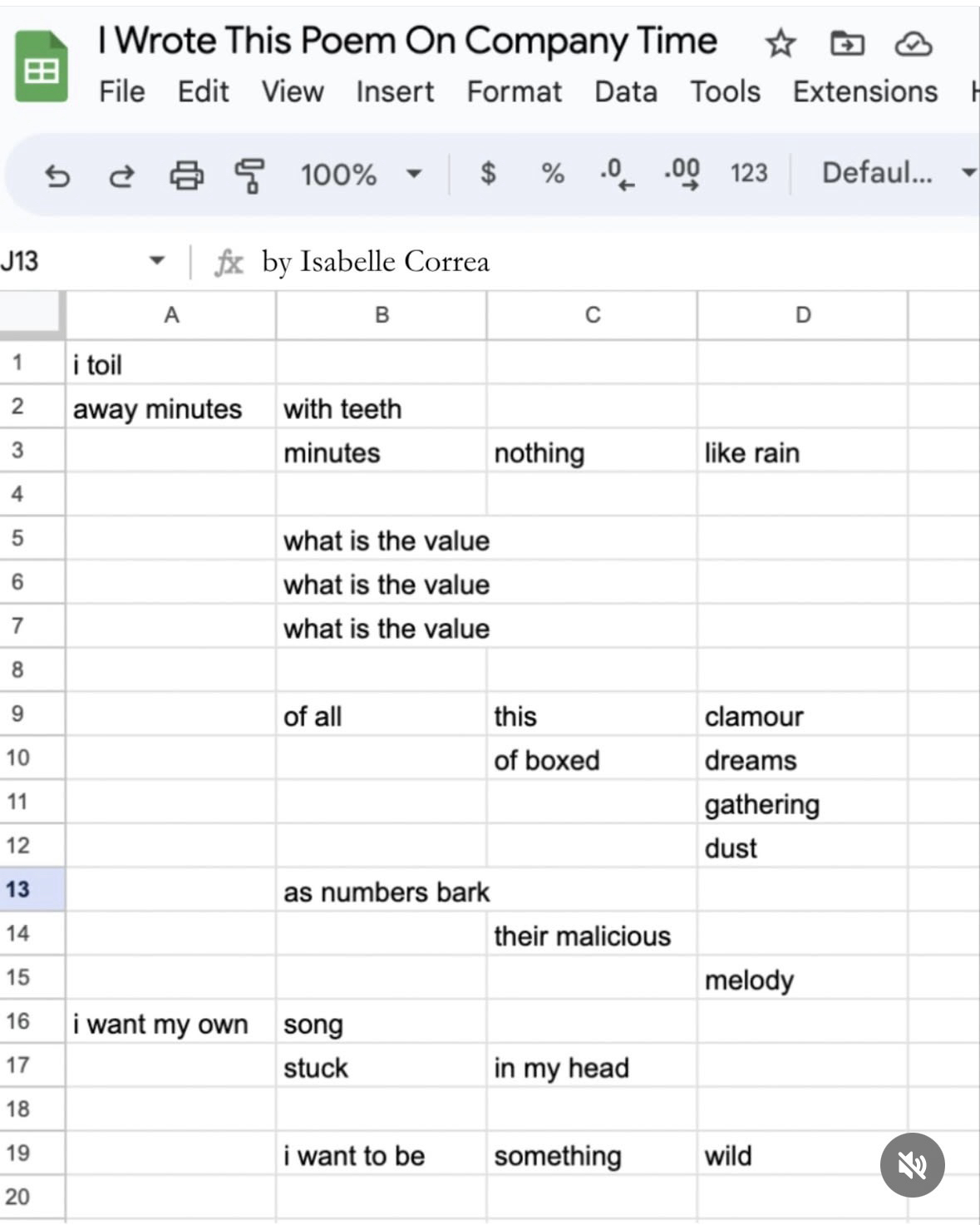Open the Format menu
This screenshot has height=1225, width=980.
pos(514,91)
